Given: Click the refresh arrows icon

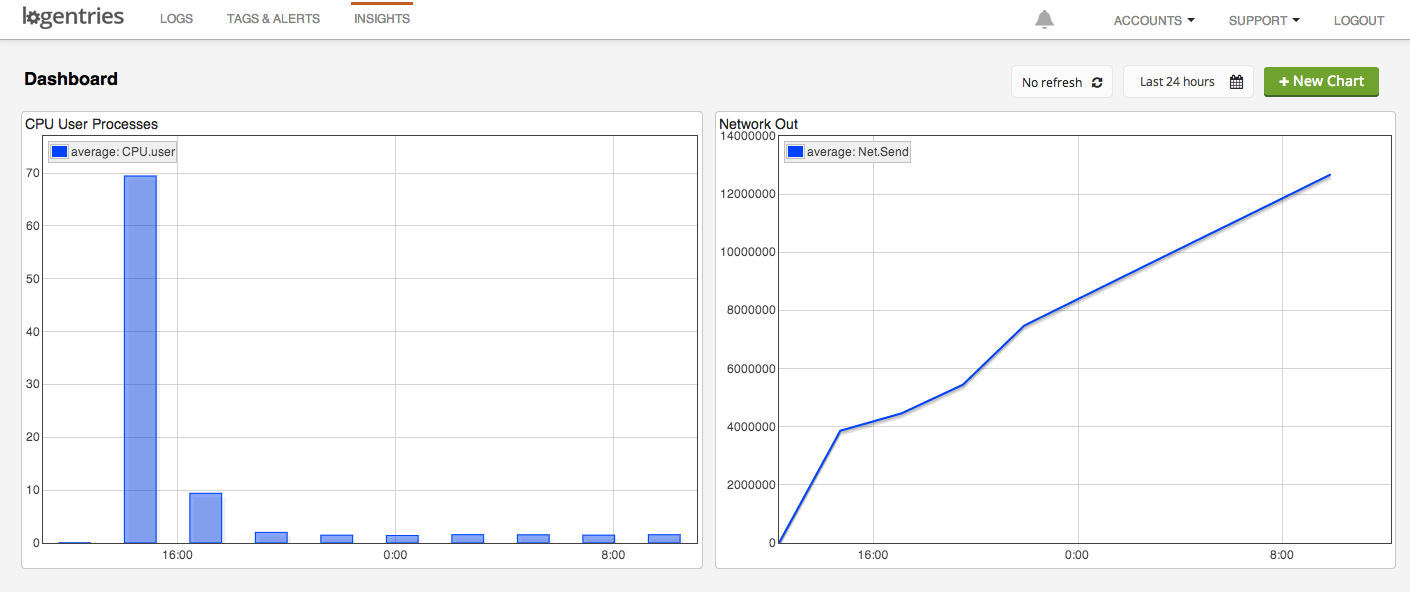Looking at the screenshot, I should [x=1097, y=83].
